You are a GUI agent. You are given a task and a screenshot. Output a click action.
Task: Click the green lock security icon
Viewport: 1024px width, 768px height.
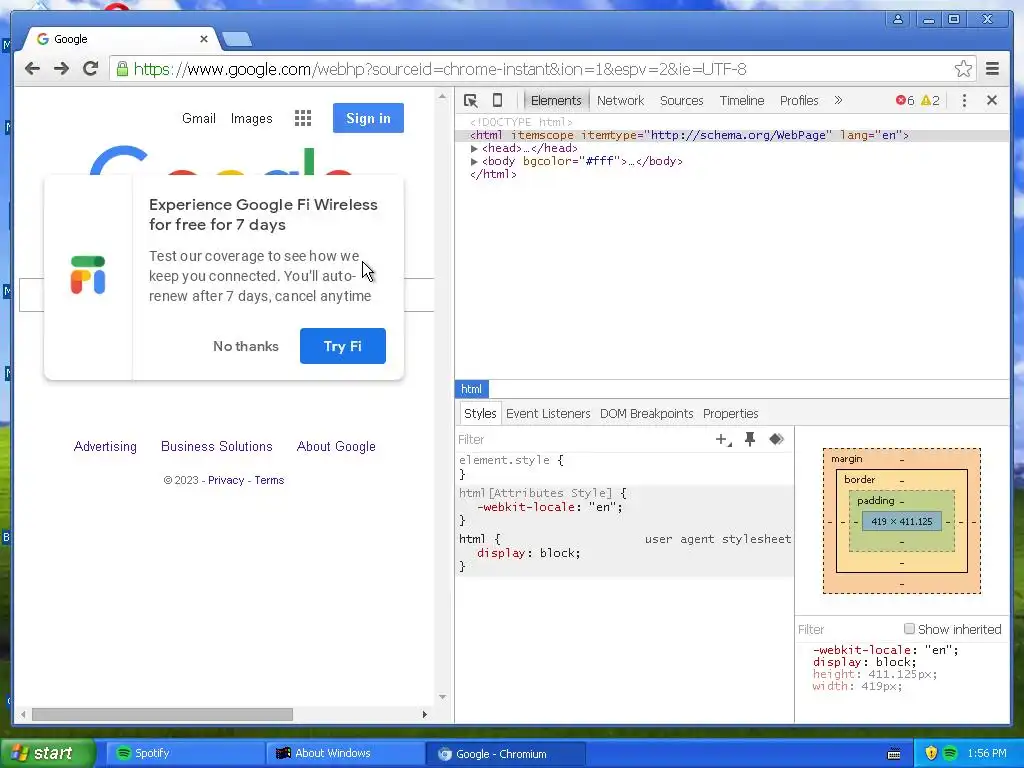[122, 69]
